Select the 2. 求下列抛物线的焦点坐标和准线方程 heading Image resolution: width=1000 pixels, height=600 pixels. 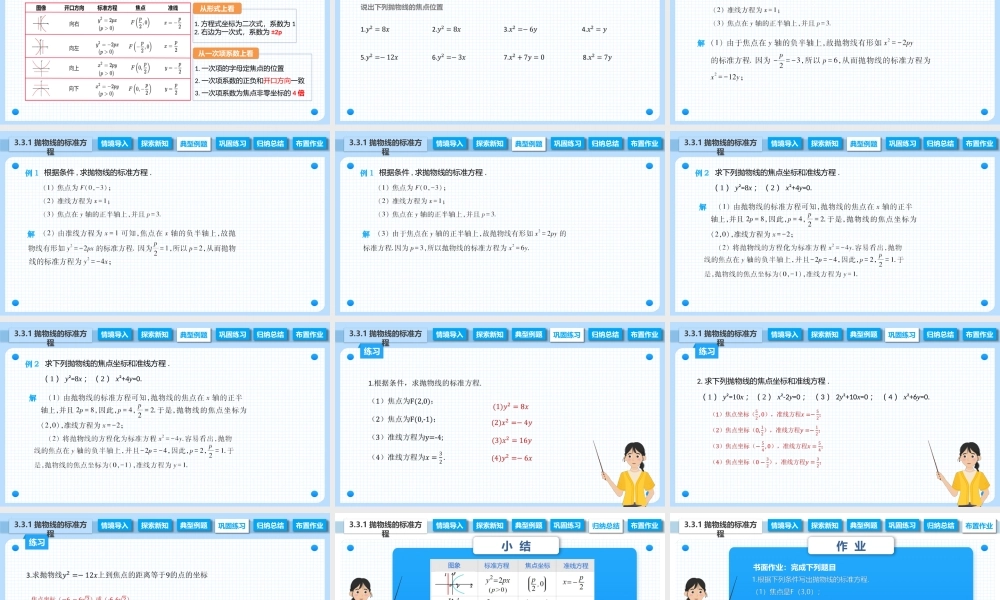coord(762,381)
